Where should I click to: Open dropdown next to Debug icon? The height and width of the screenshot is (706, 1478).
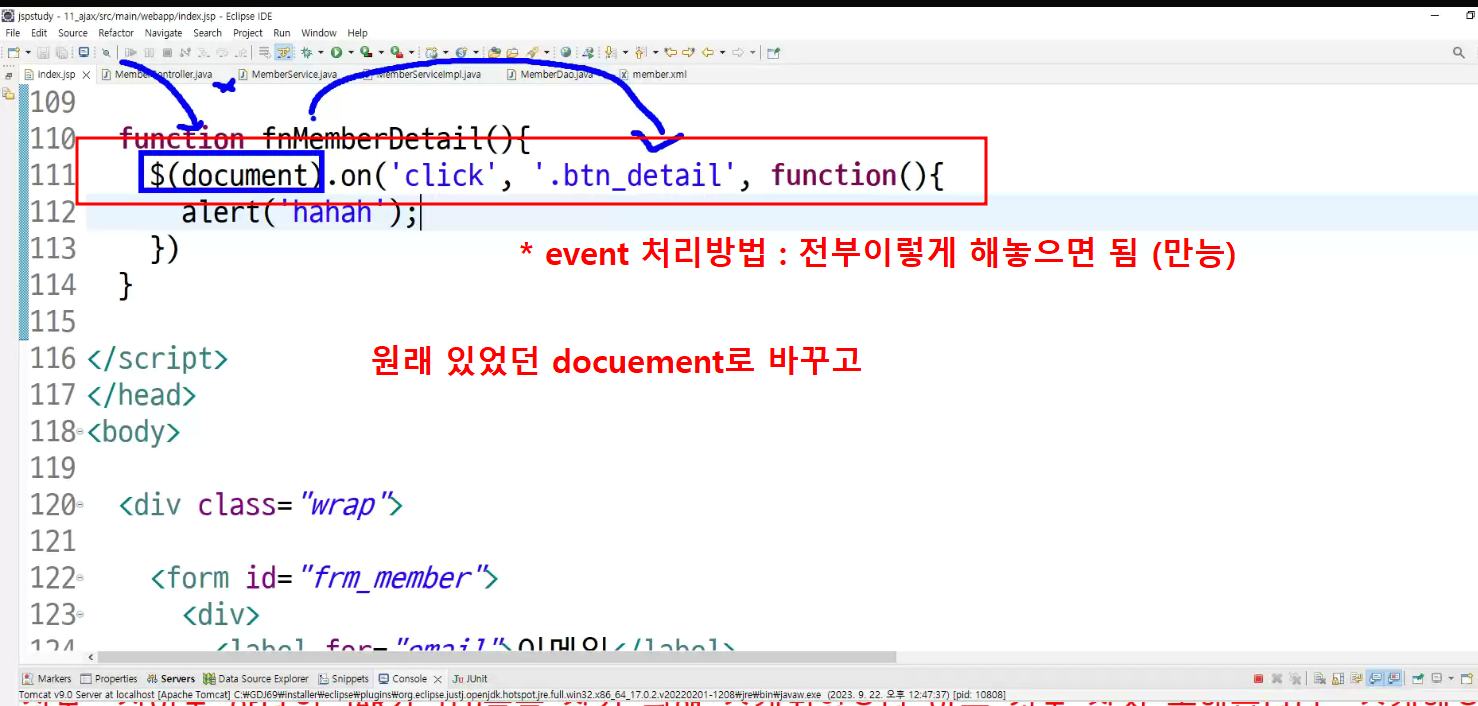click(x=320, y=52)
